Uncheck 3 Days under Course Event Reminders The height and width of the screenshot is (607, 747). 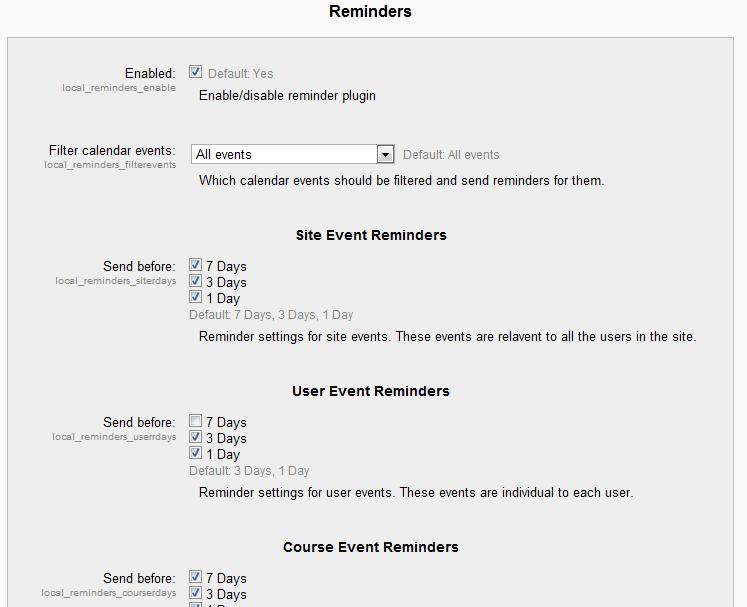pos(196,594)
